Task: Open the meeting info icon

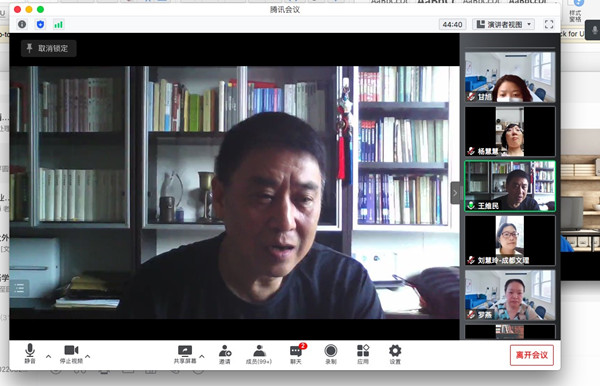Action: click(22, 24)
